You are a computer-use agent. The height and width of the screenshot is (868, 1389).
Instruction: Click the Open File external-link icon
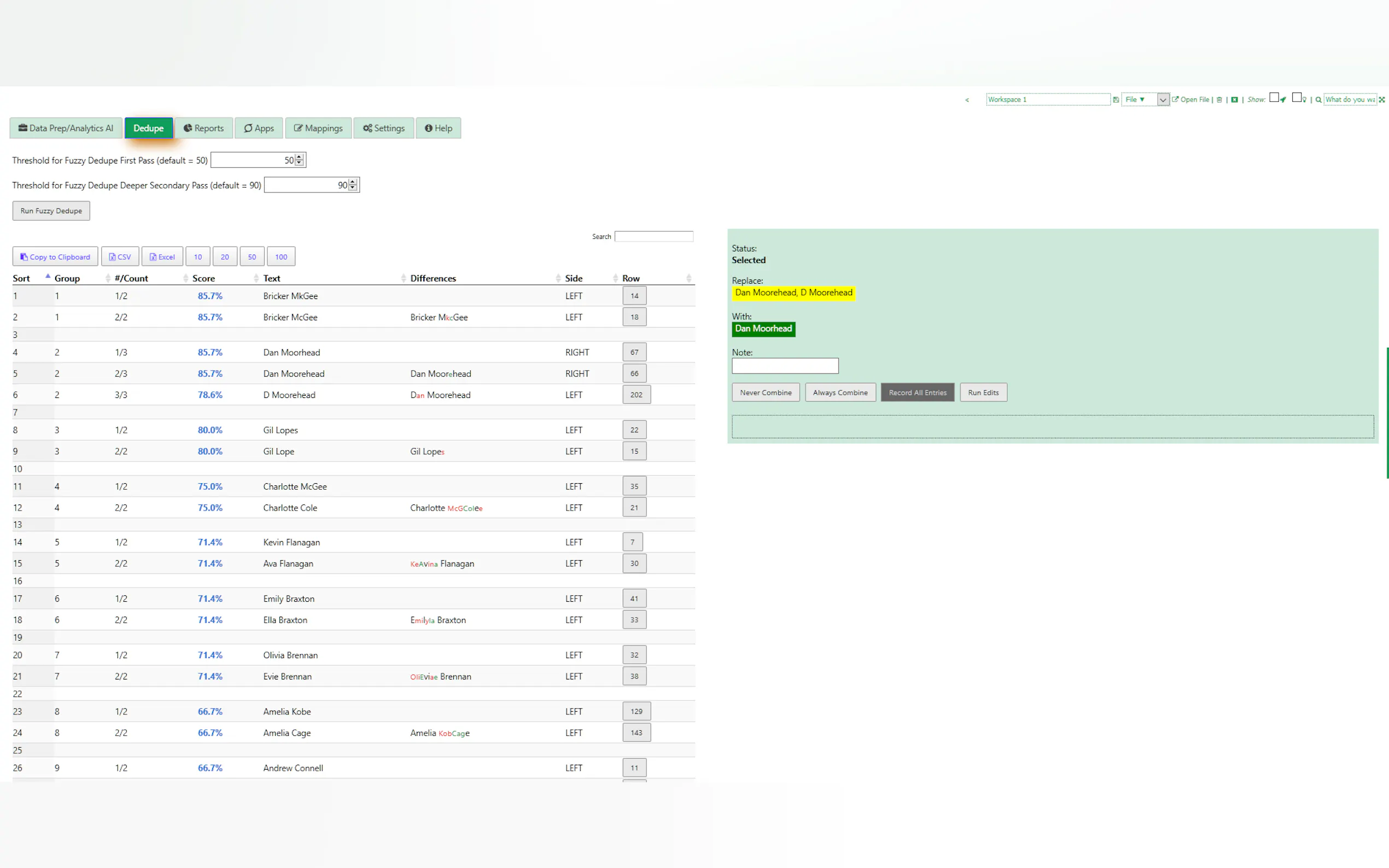pos(1175,99)
